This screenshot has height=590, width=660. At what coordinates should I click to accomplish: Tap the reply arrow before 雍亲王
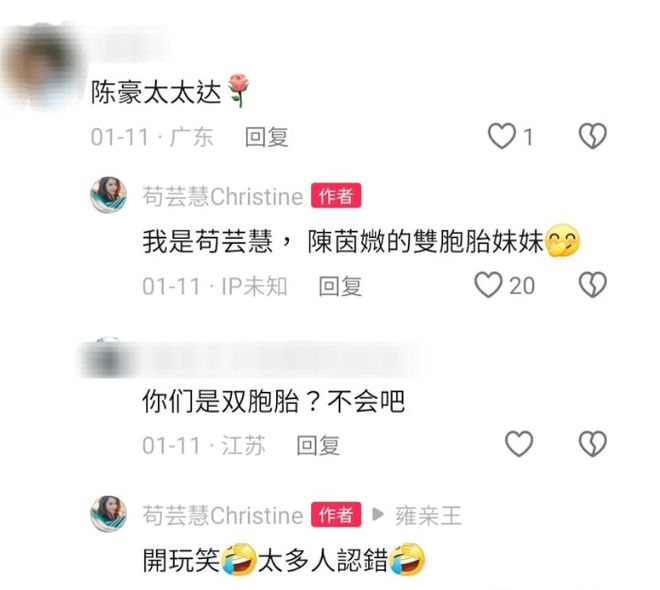coord(378,514)
